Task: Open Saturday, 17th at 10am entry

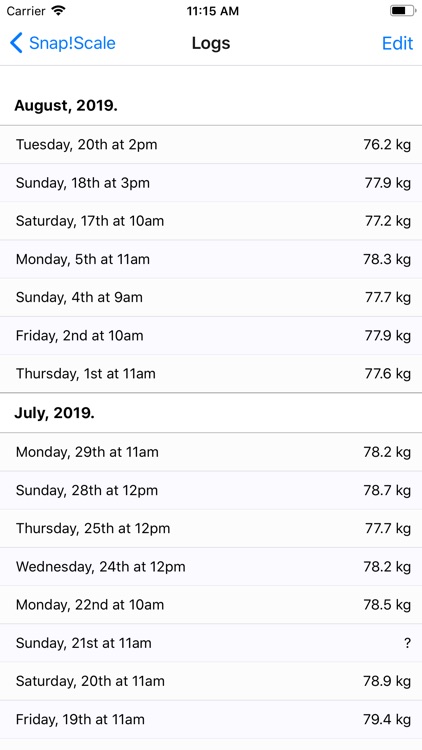Action: (211, 221)
